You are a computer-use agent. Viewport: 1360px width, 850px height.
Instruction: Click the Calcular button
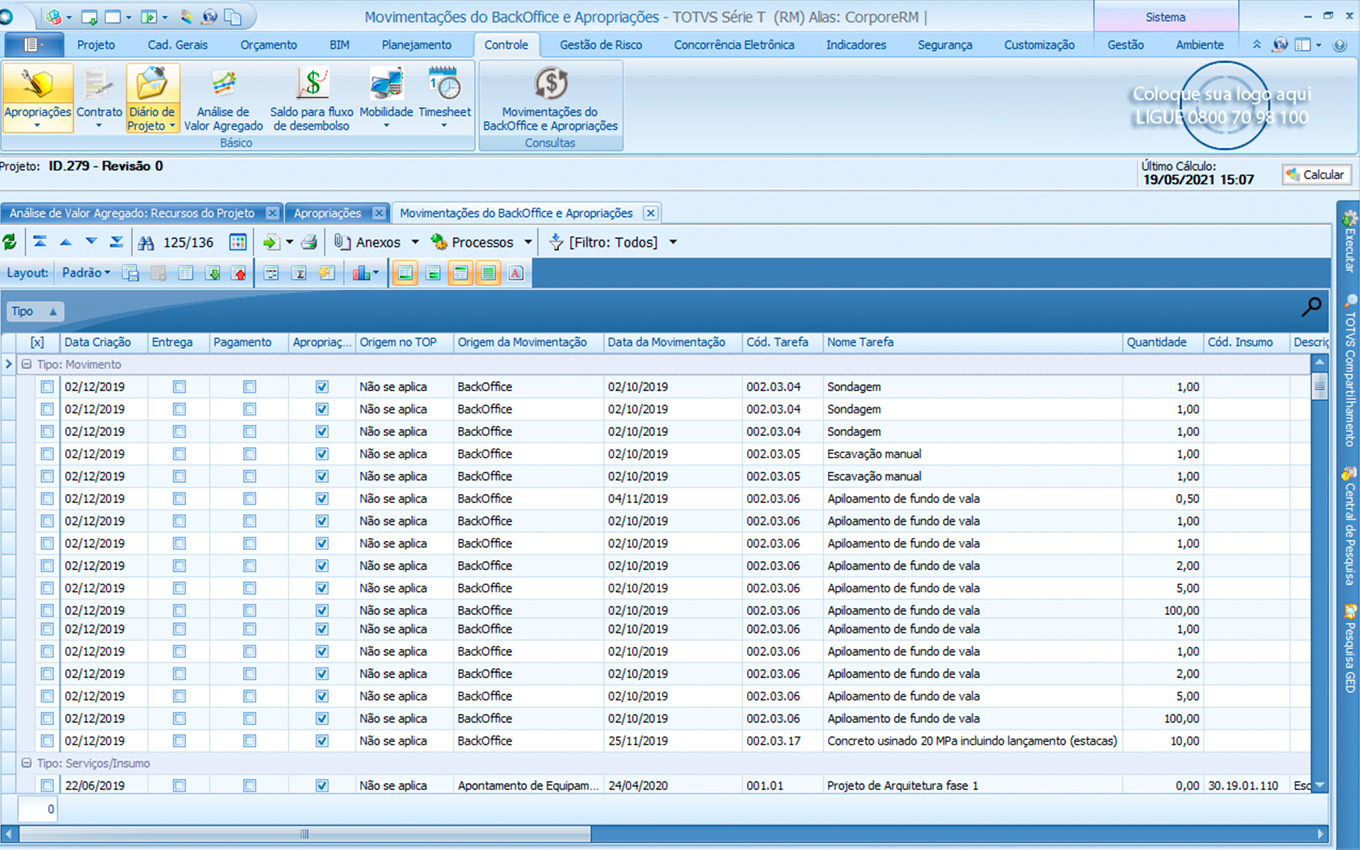(x=1316, y=175)
